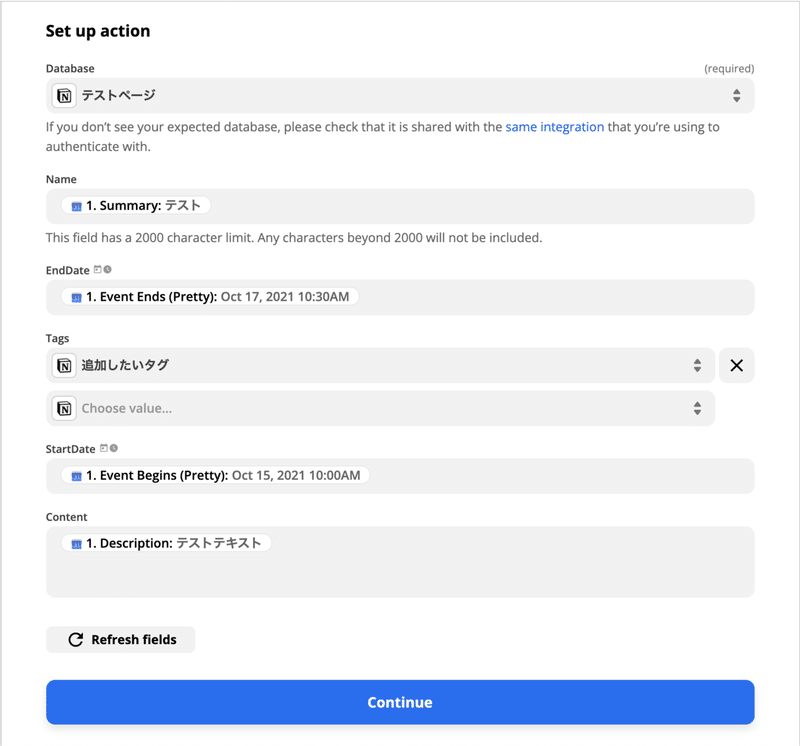The image size is (800, 746).
Task: Click the calendar icon in Event Begins pill
Action: click(76, 476)
